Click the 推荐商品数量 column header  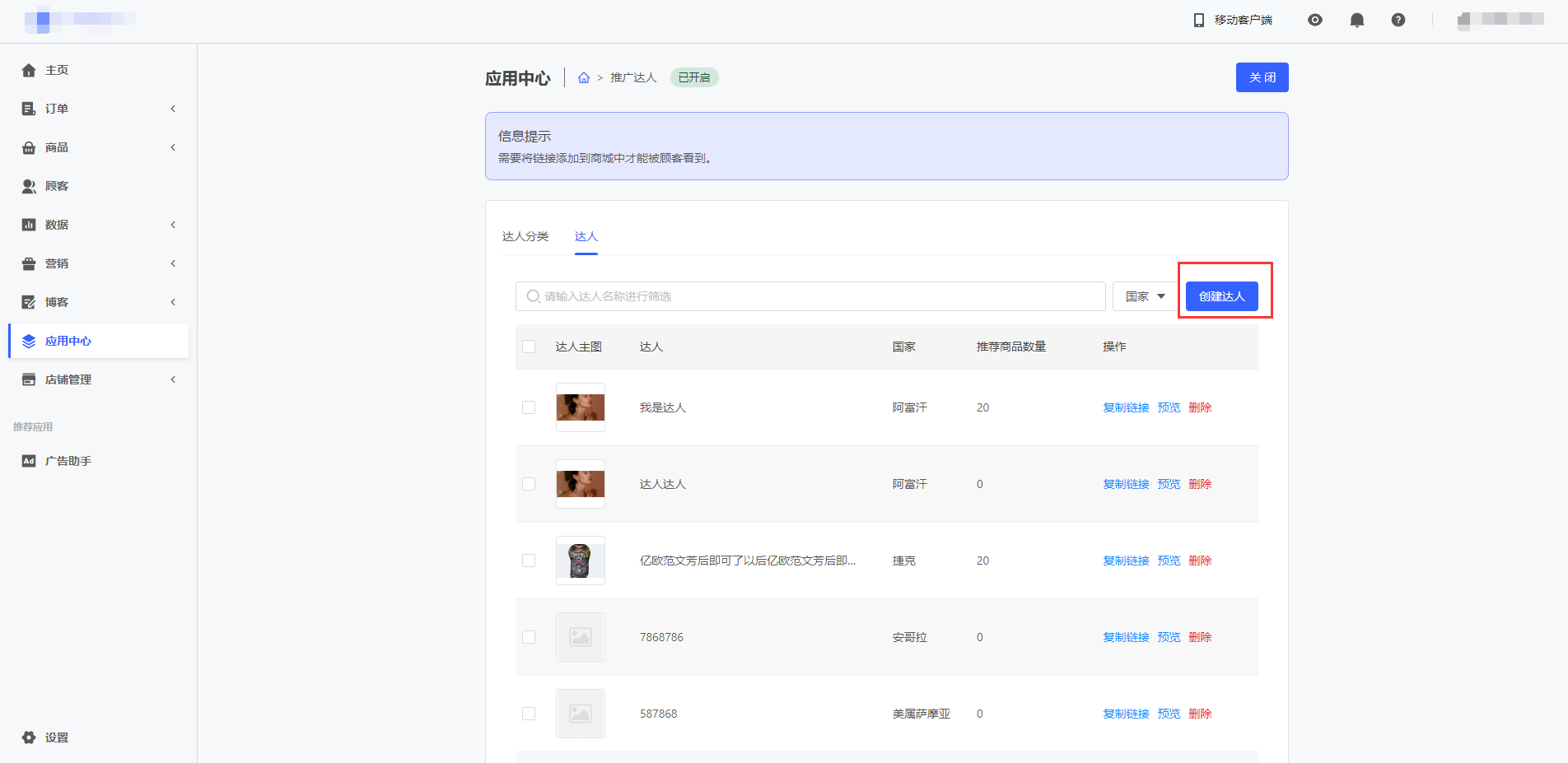(x=1011, y=347)
